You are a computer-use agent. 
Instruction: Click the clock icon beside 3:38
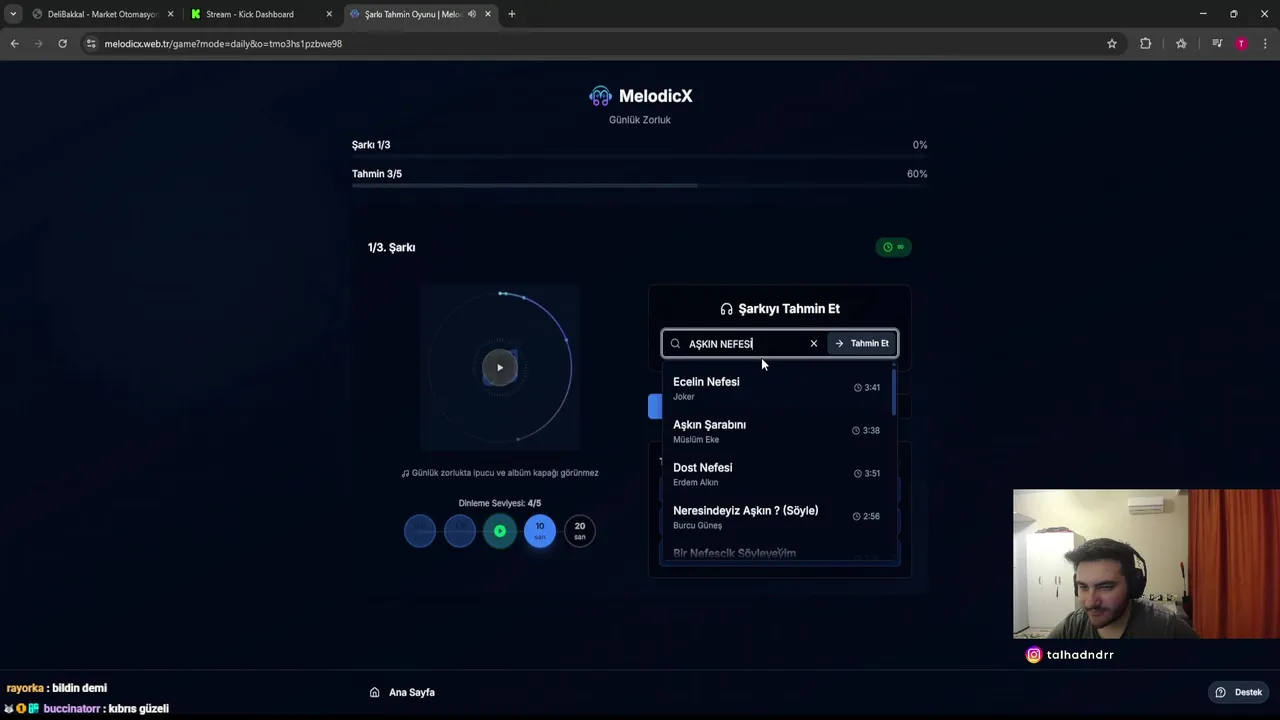856,431
